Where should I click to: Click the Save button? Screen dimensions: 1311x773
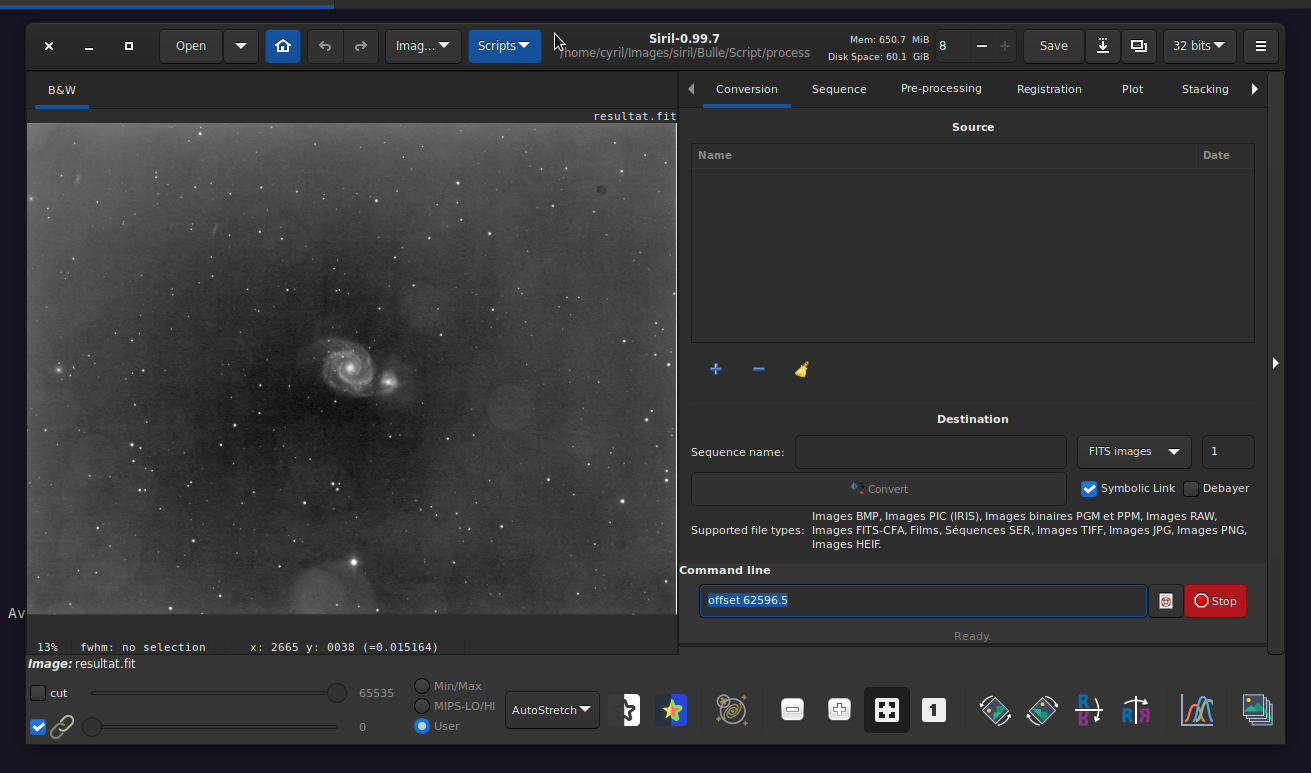(1053, 46)
